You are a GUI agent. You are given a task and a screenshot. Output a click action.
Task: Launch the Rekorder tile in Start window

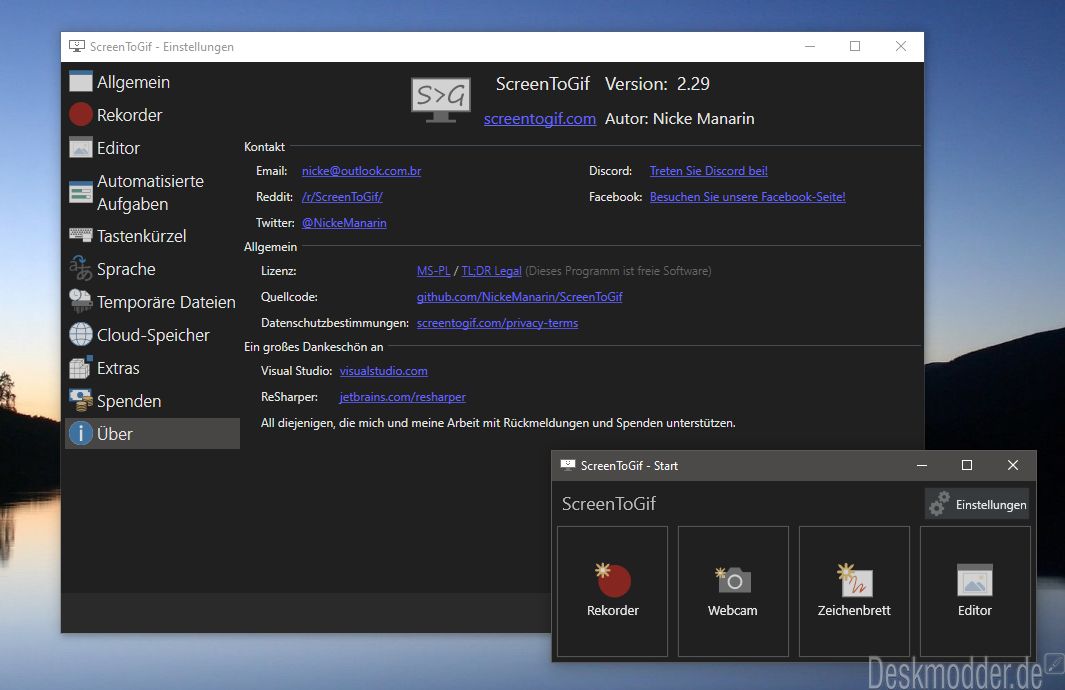613,591
